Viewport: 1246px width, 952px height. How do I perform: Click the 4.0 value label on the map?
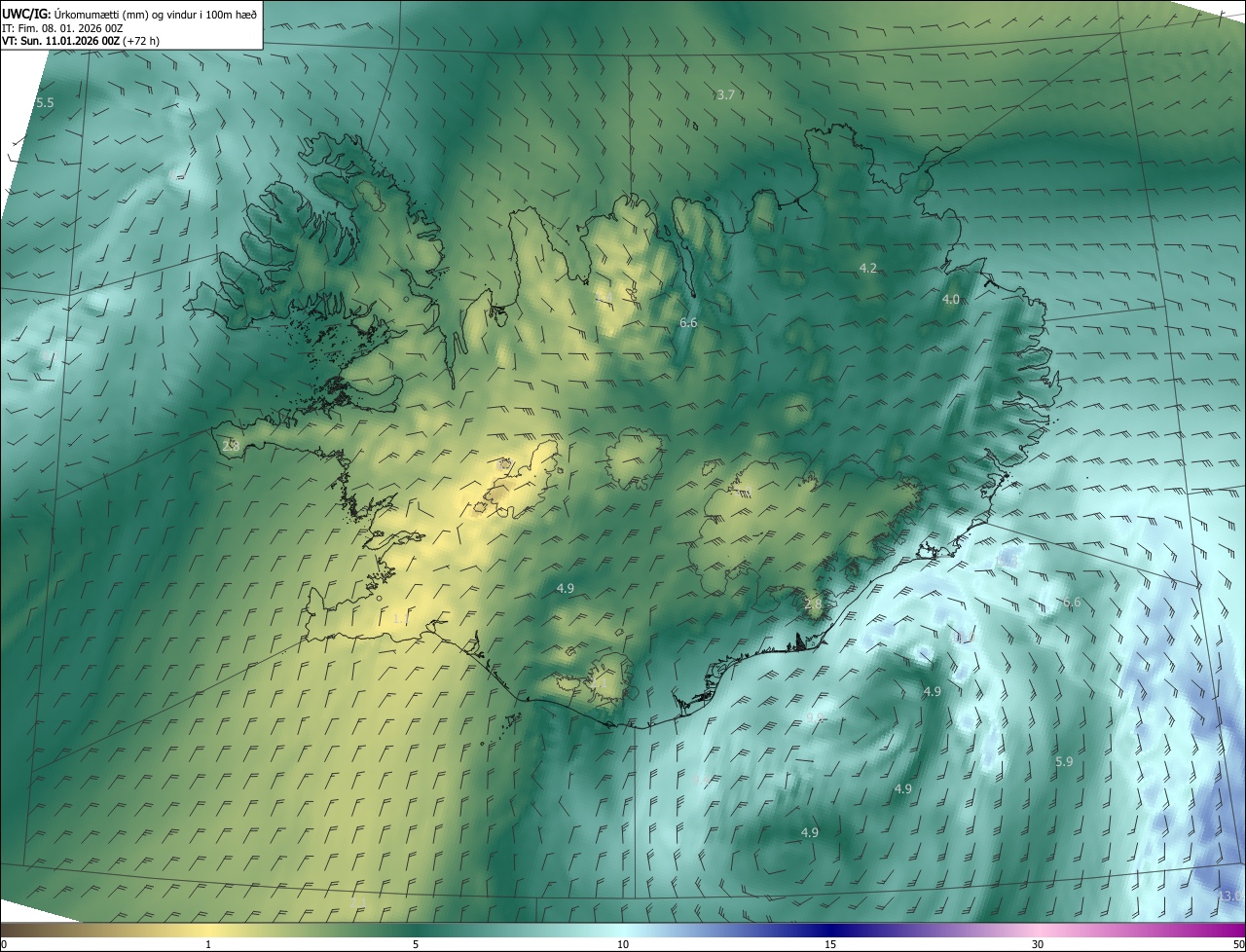(951, 300)
